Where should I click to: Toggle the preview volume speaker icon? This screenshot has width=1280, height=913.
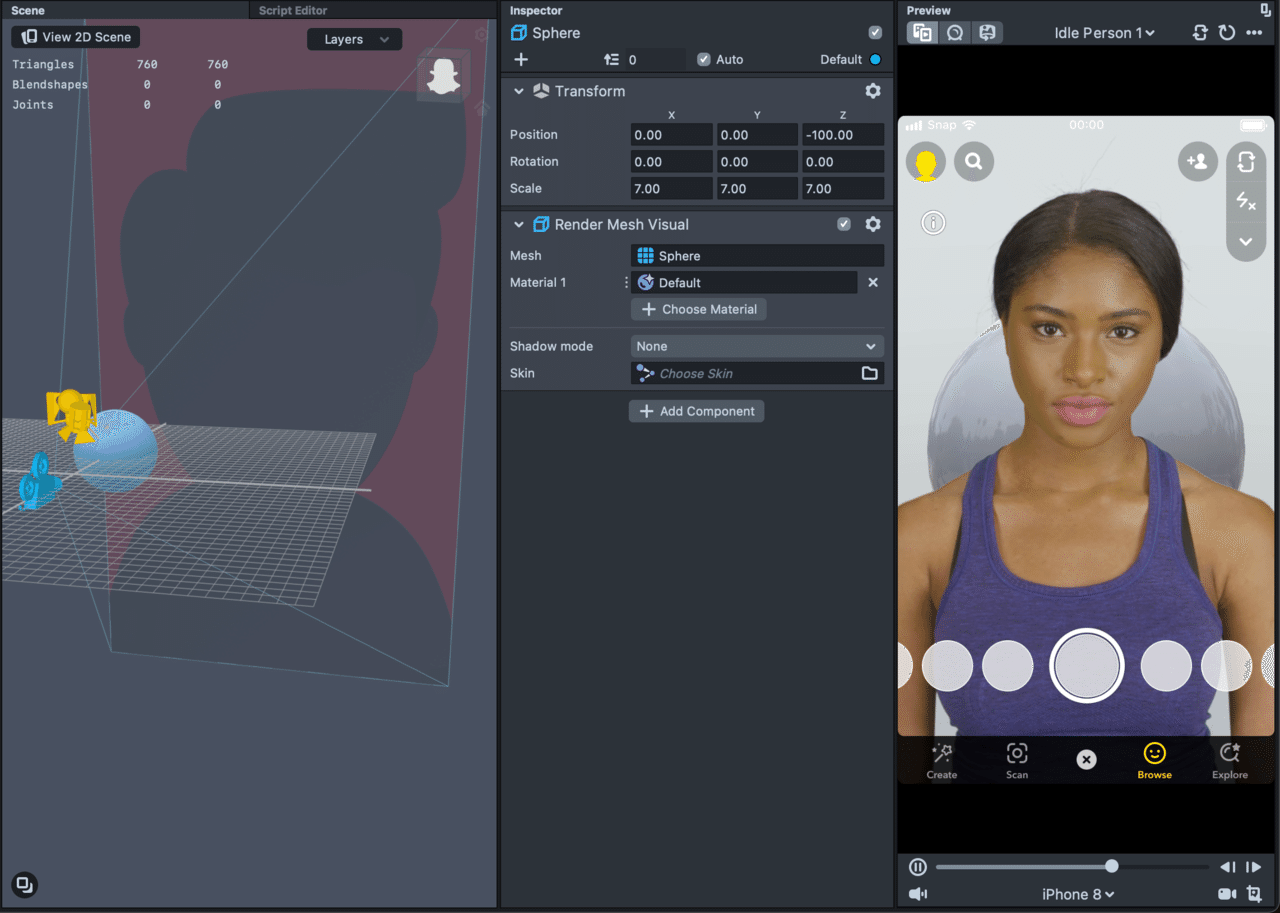[x=917, y=894]
